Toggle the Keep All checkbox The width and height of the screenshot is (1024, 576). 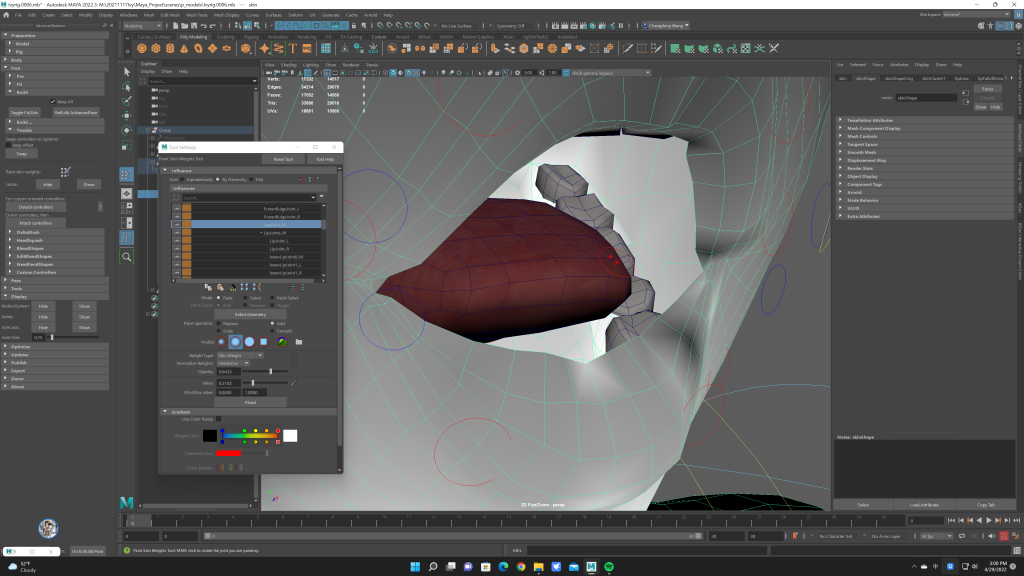pos(52,101)
